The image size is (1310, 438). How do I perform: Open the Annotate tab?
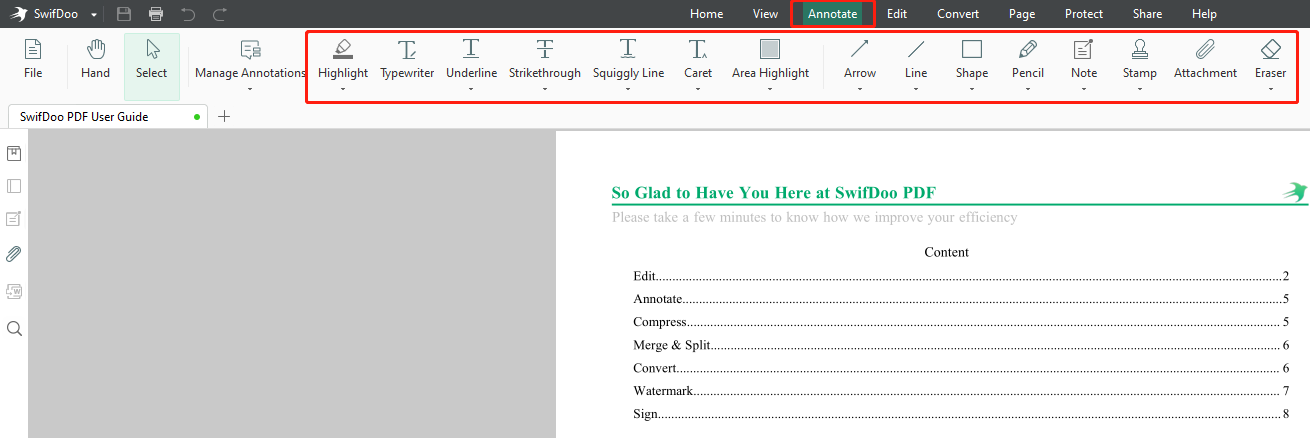(x=832, y=14)
